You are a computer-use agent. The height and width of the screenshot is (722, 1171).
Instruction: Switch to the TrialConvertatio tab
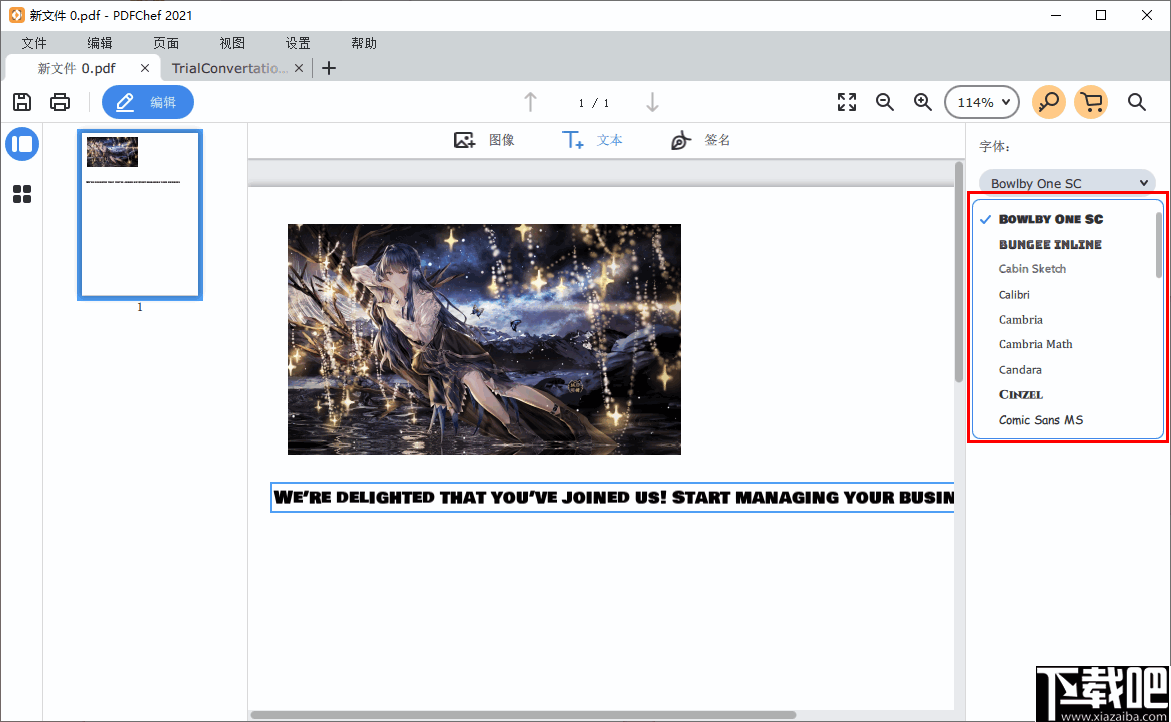coord(230,67)
